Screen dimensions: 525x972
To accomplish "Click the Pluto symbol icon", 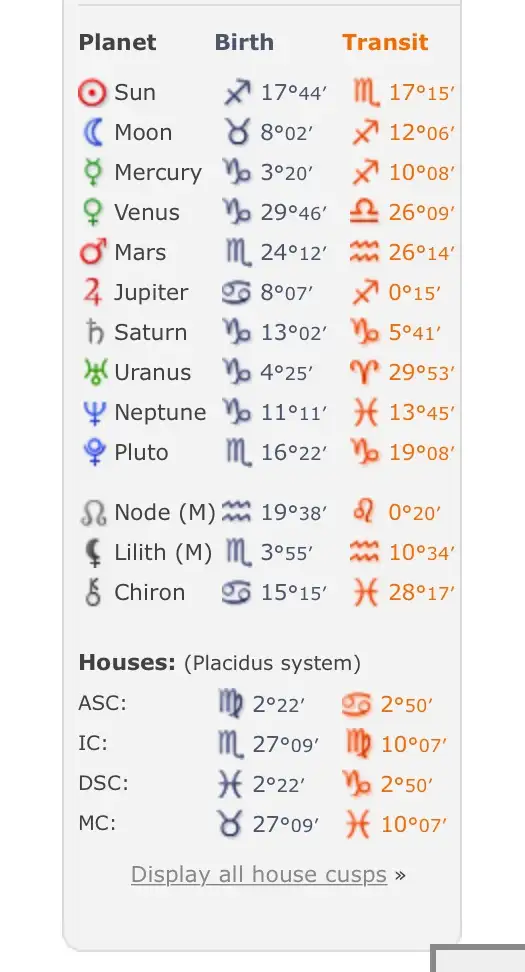I will click(94, 453).
